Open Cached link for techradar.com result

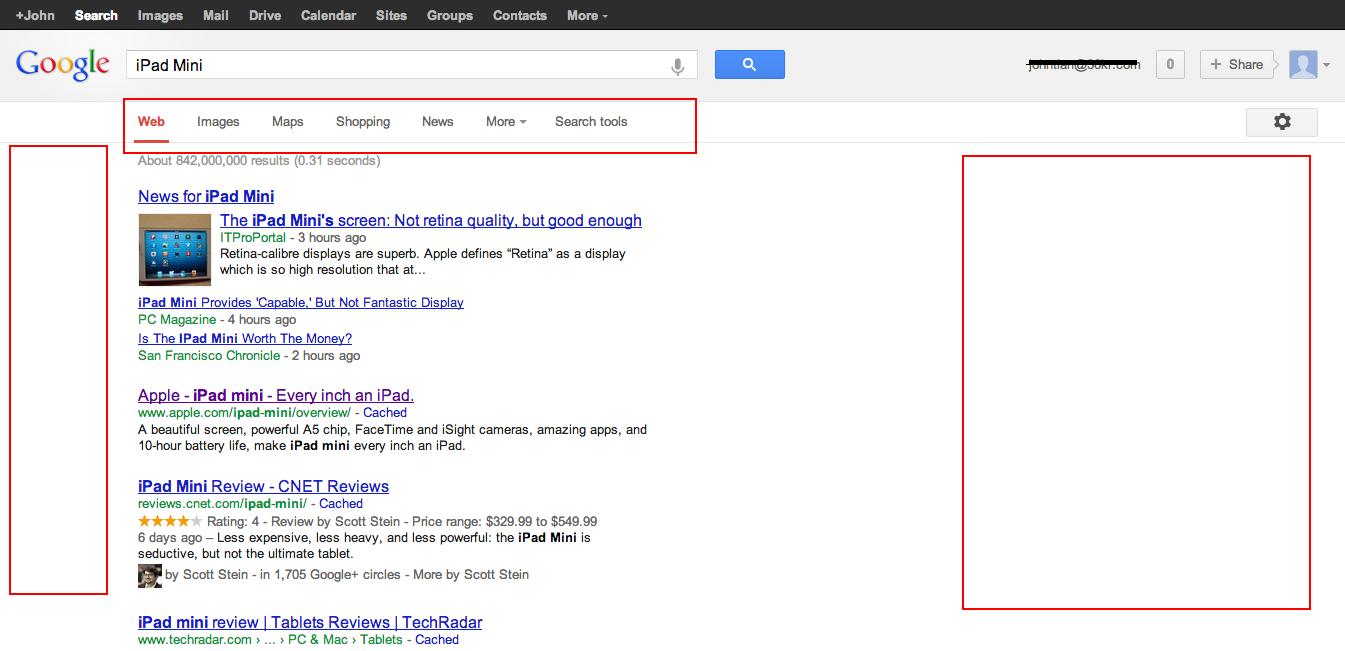point(437,640)
